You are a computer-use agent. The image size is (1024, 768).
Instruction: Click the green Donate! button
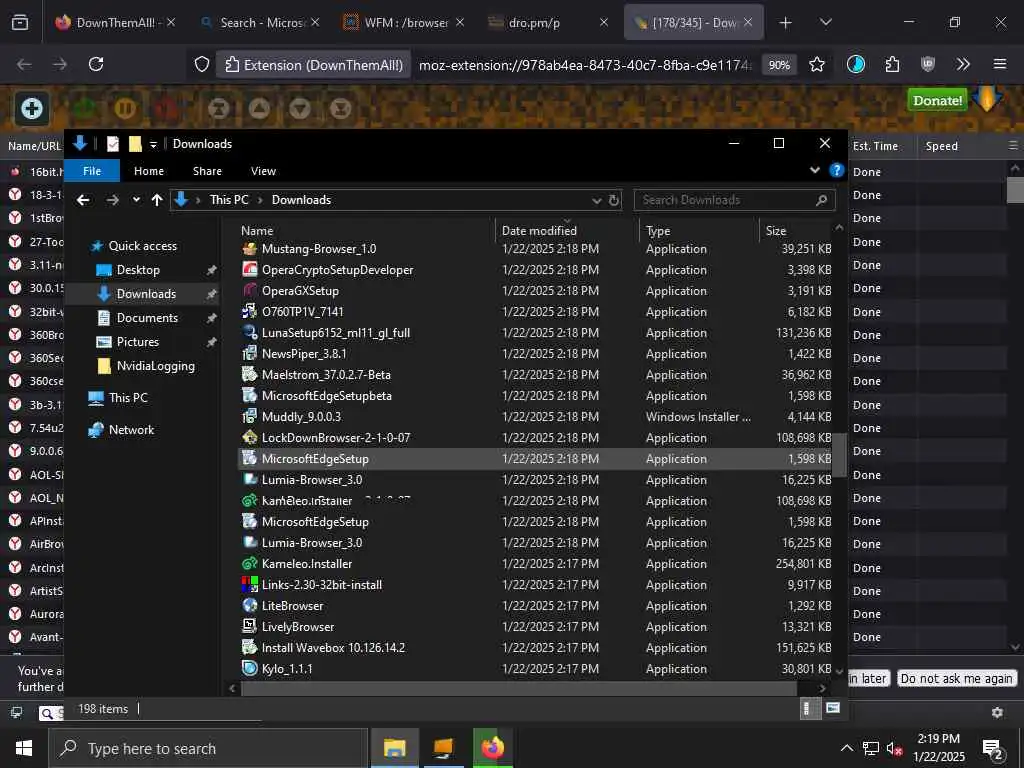pos(937,101)
